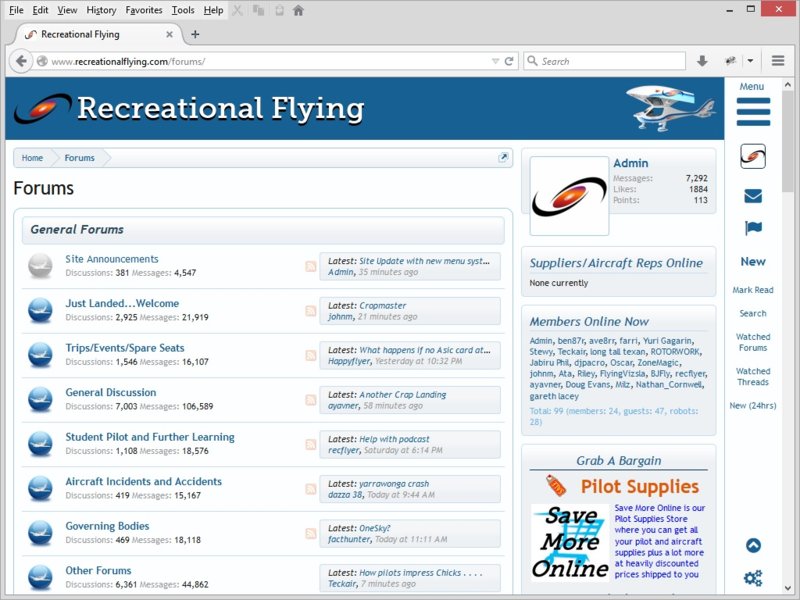
Task: Open the Favorites menu
Action: coord(144,10)
